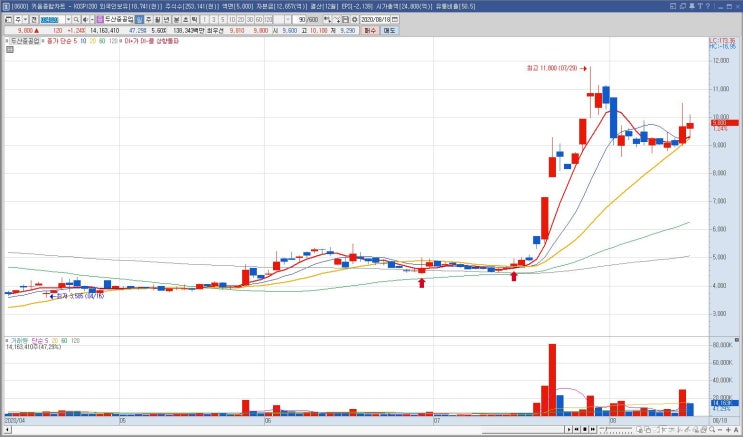Viewport: 743px width, 437px height.
Task: Click the pin window icon in title bar
Action: click(691, 6)
